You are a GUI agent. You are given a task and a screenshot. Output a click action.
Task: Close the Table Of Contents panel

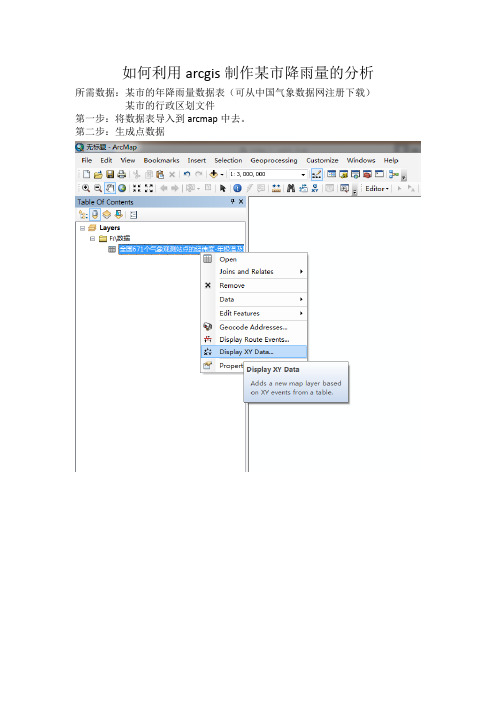pos(241,202)
